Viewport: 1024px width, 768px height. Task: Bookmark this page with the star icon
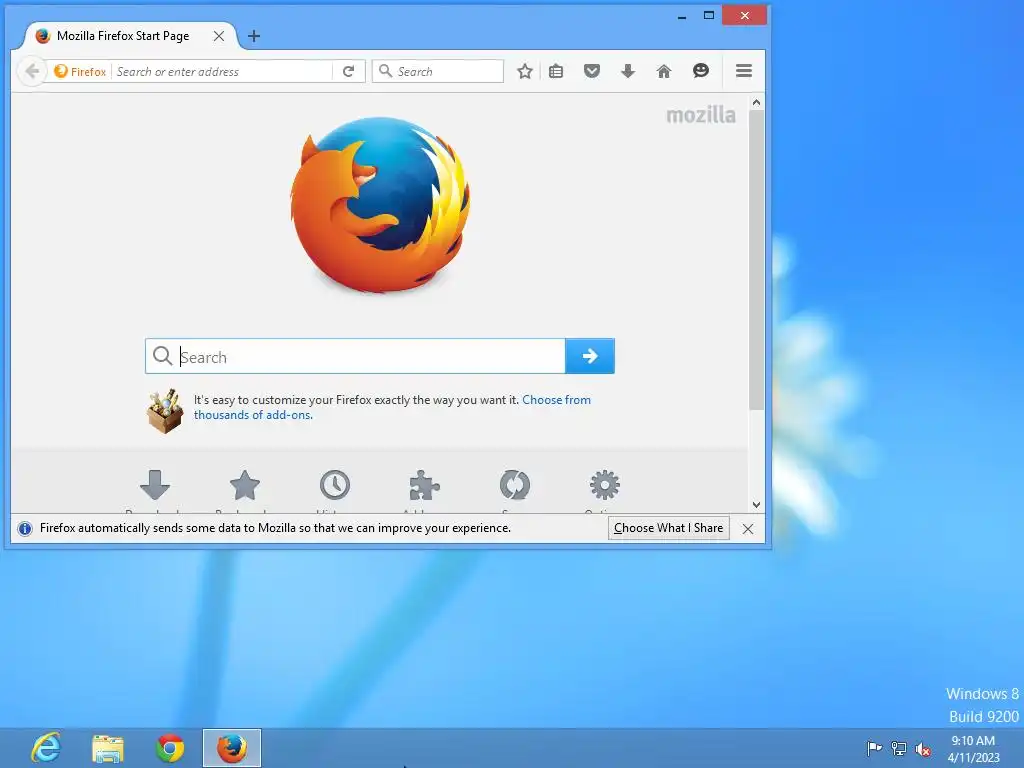pos(524,71)
